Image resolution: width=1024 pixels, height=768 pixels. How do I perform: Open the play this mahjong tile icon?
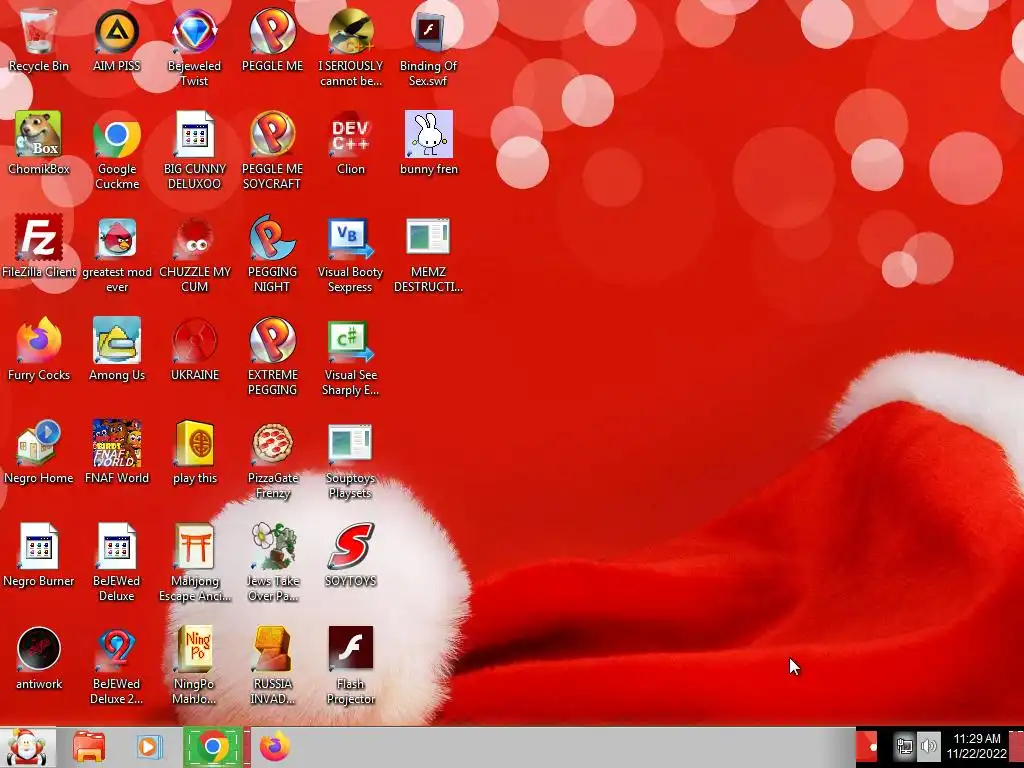[x=194, y=453]
